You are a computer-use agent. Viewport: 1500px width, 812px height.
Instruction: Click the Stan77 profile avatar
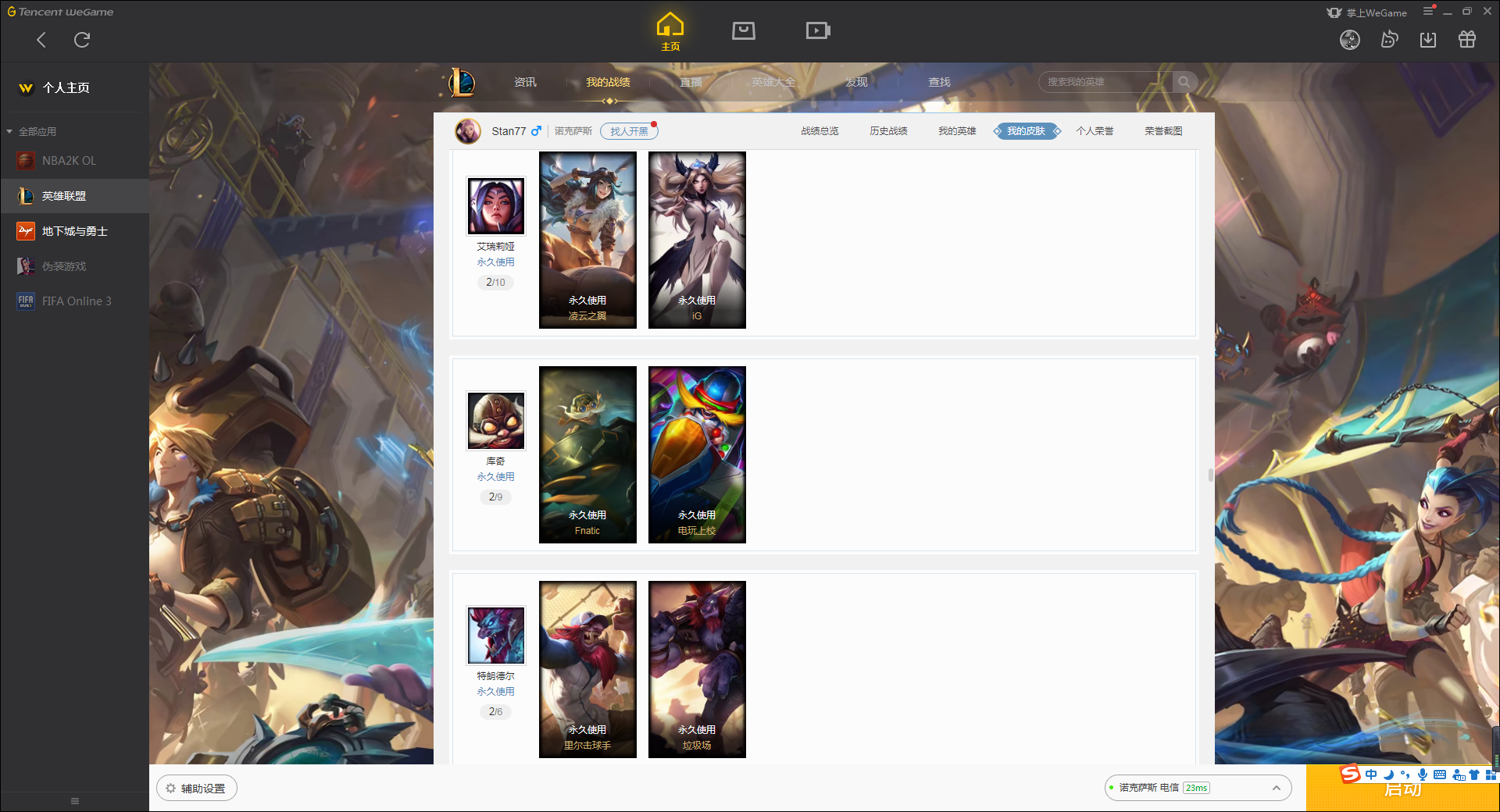tap(468, 131)
